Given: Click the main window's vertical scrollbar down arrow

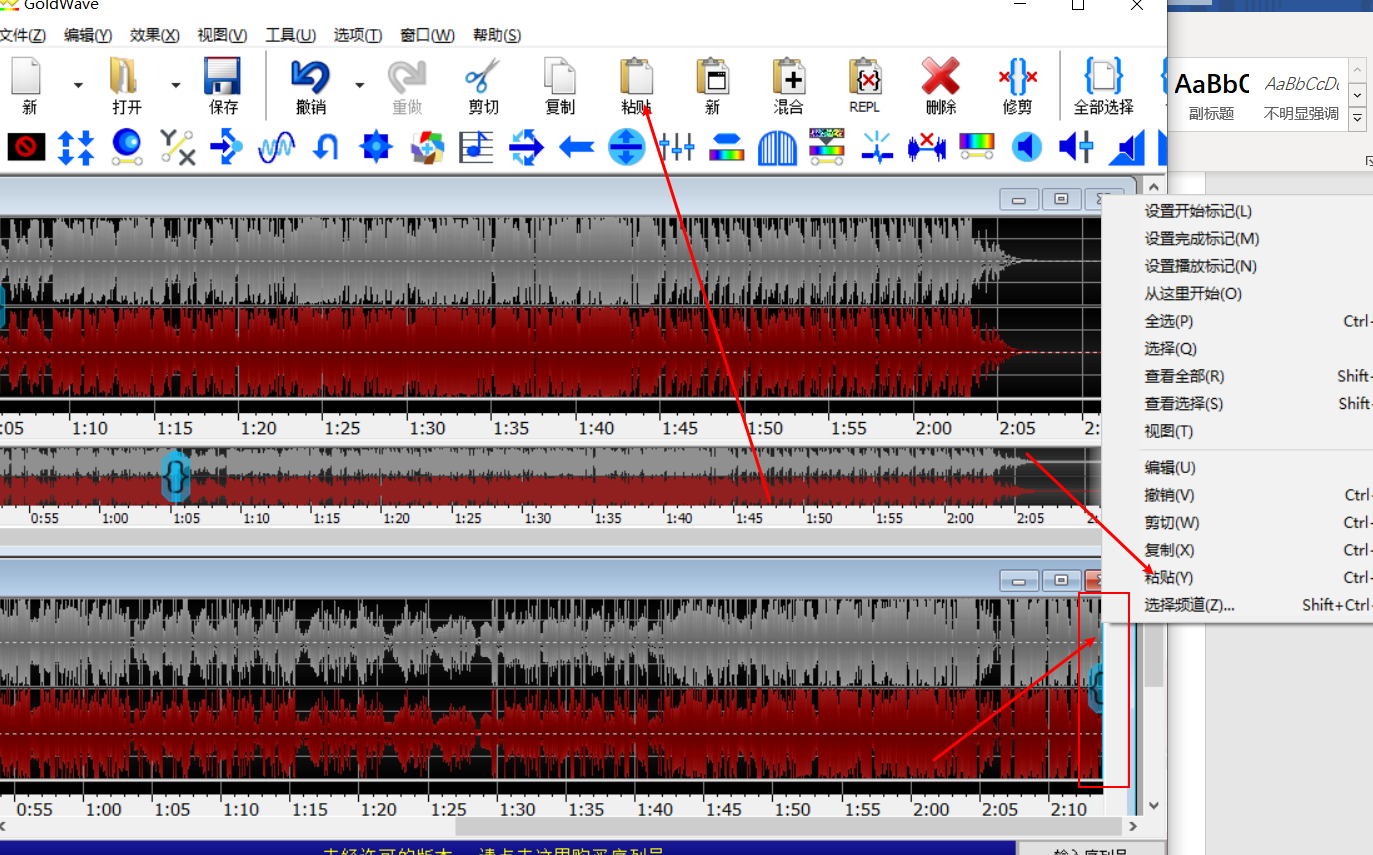Looking at the screenshot, I should (1153, 804).
